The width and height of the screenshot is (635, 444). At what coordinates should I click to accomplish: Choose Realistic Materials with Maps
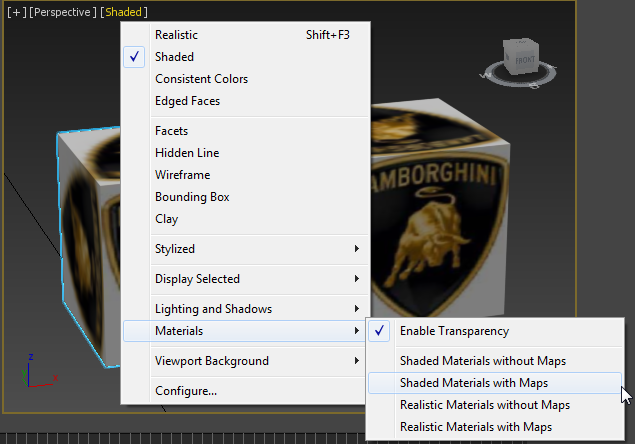(x=495, y=427)
